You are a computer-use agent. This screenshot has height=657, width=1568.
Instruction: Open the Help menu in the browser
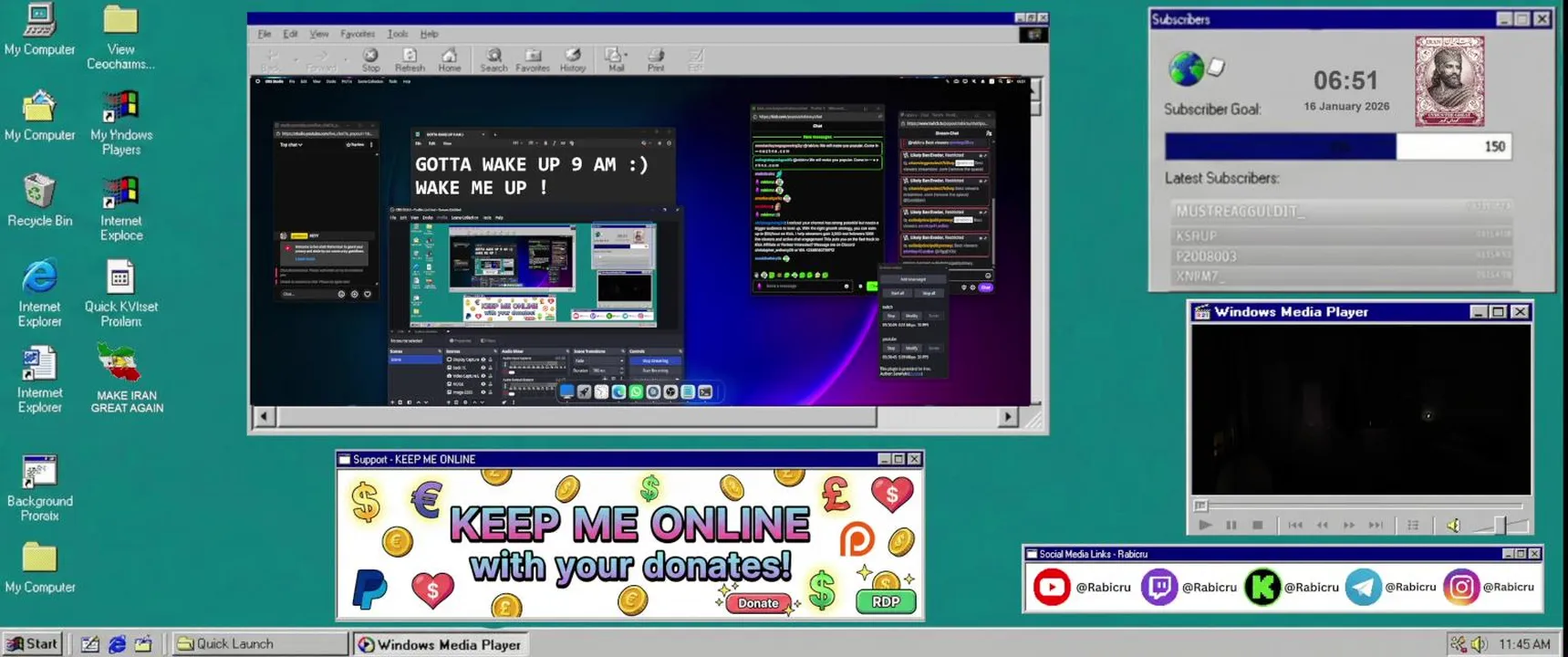[429, 34]
